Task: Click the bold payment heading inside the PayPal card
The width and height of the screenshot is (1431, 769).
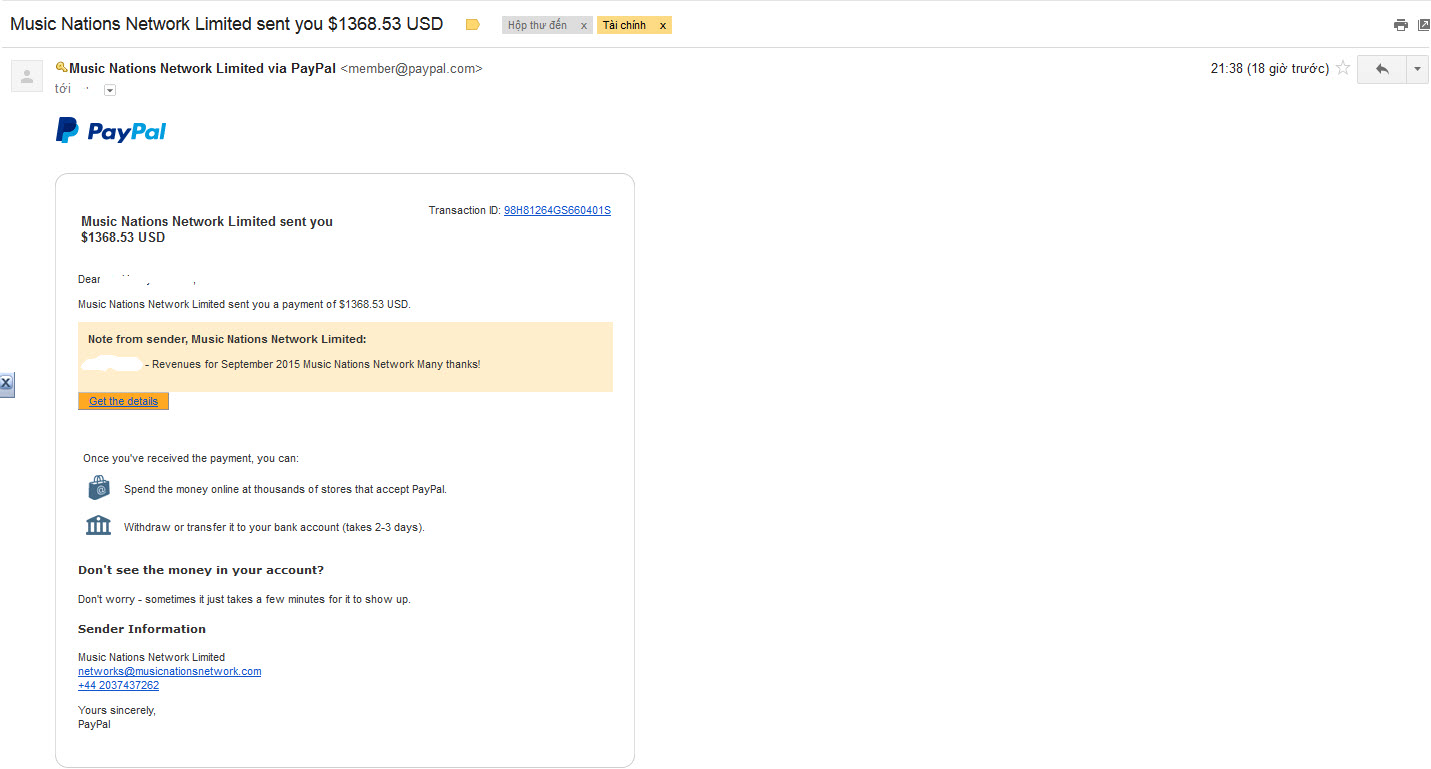Action: click(x=207, y=229)
